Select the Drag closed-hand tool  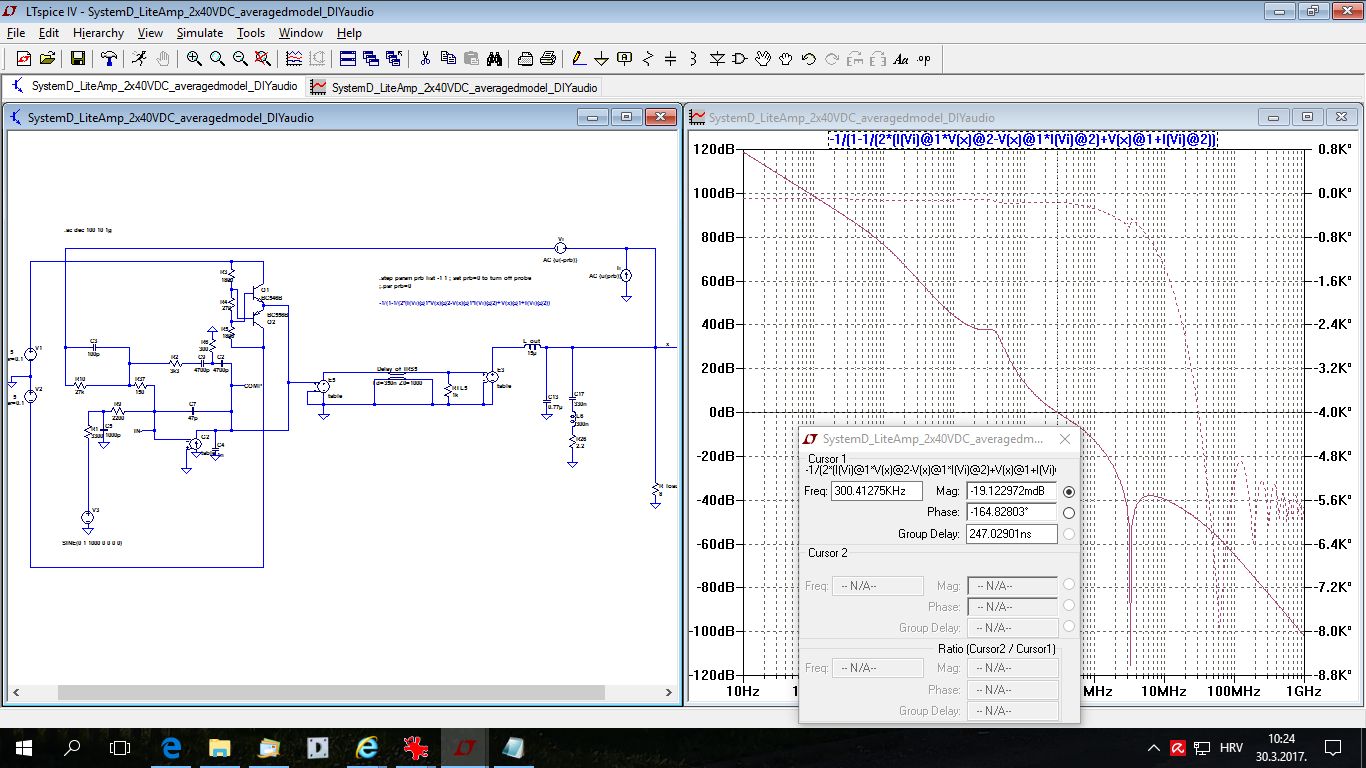pos(786,59)
